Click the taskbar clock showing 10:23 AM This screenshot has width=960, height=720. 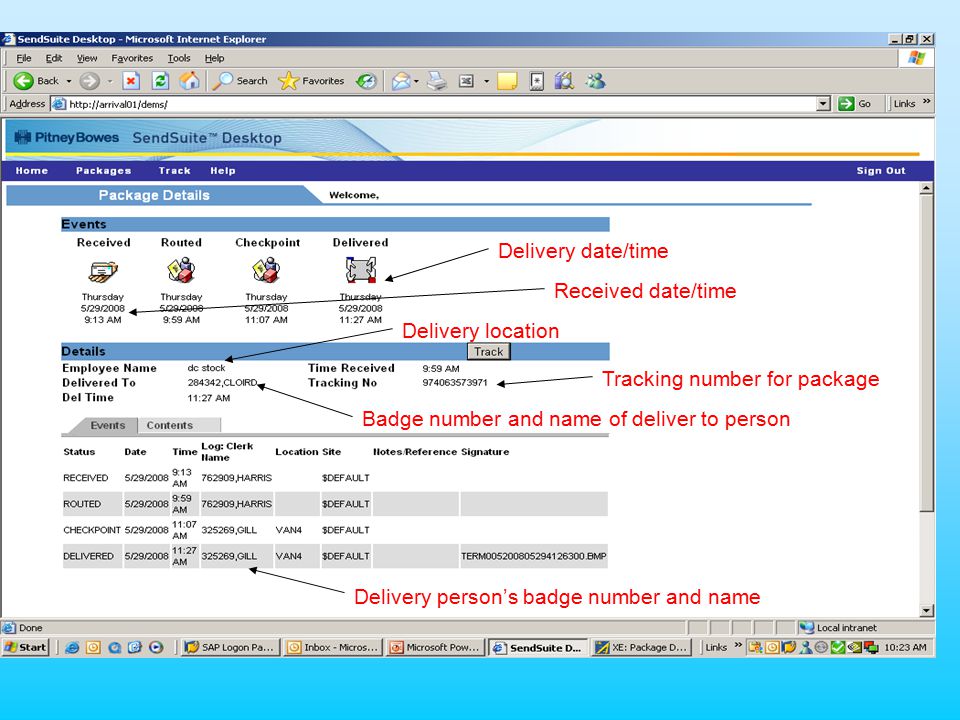click(905, 647)
